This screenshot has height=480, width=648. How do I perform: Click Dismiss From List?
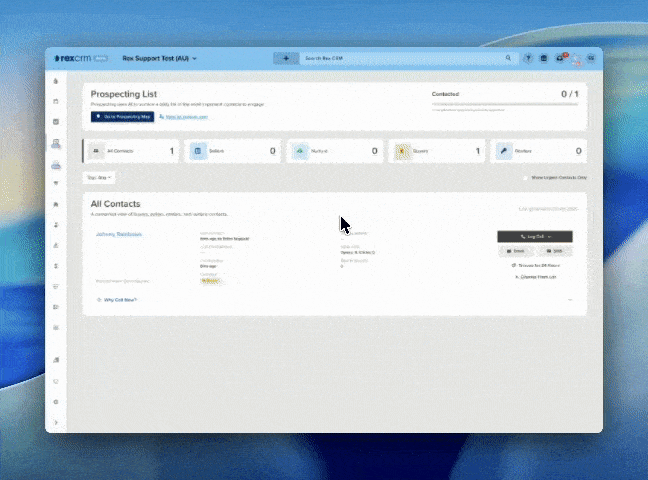(x=536, y=277)
